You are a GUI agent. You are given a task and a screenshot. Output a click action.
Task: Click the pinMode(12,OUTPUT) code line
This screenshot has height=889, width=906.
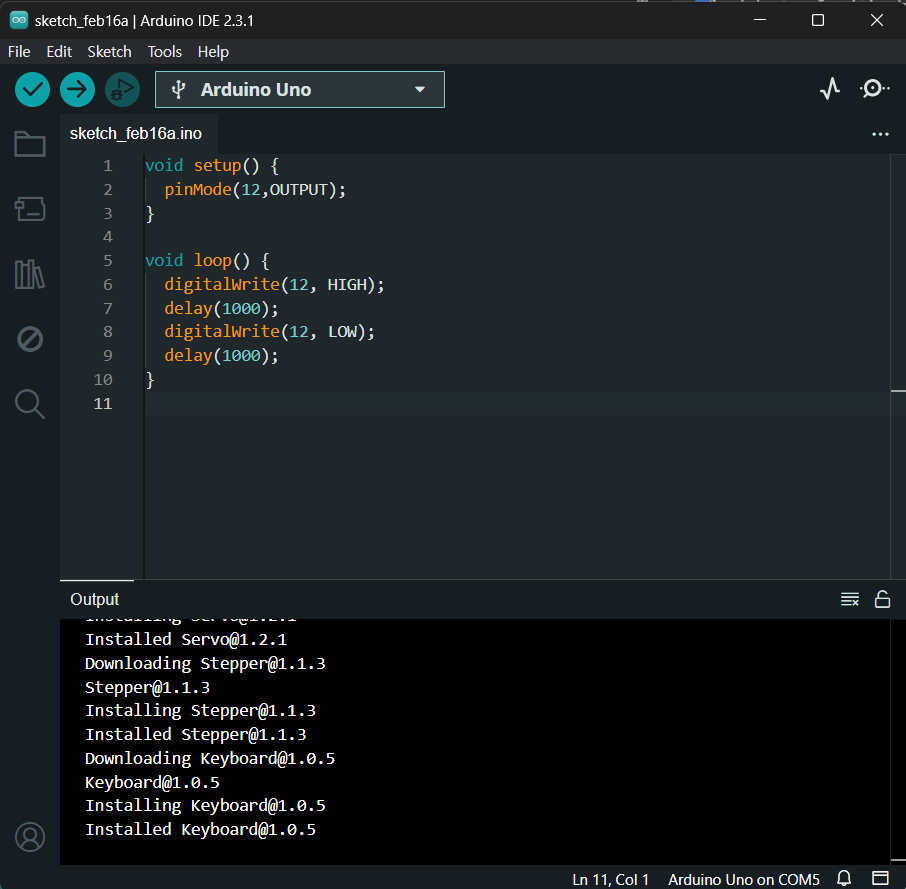click(255, 189)
